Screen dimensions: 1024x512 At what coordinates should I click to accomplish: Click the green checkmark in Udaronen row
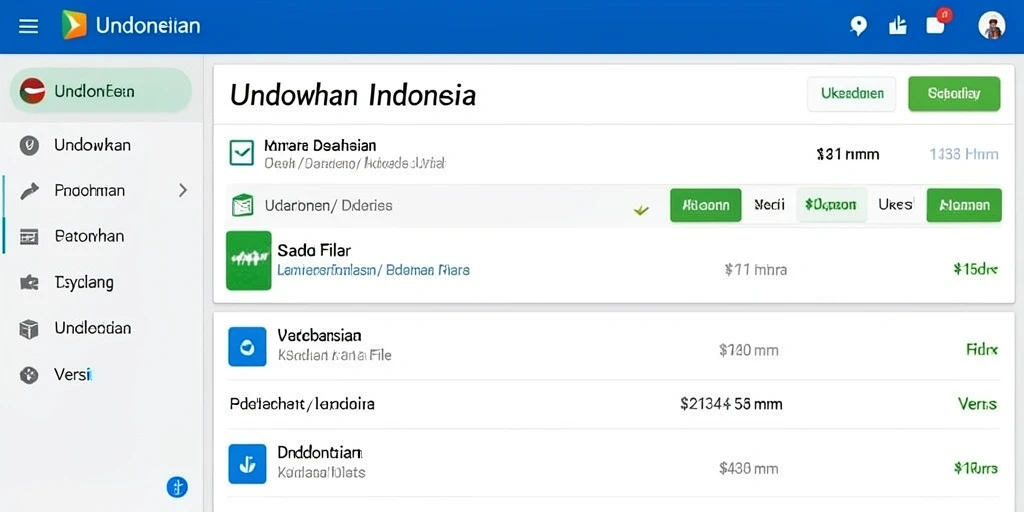coord(641,210)
